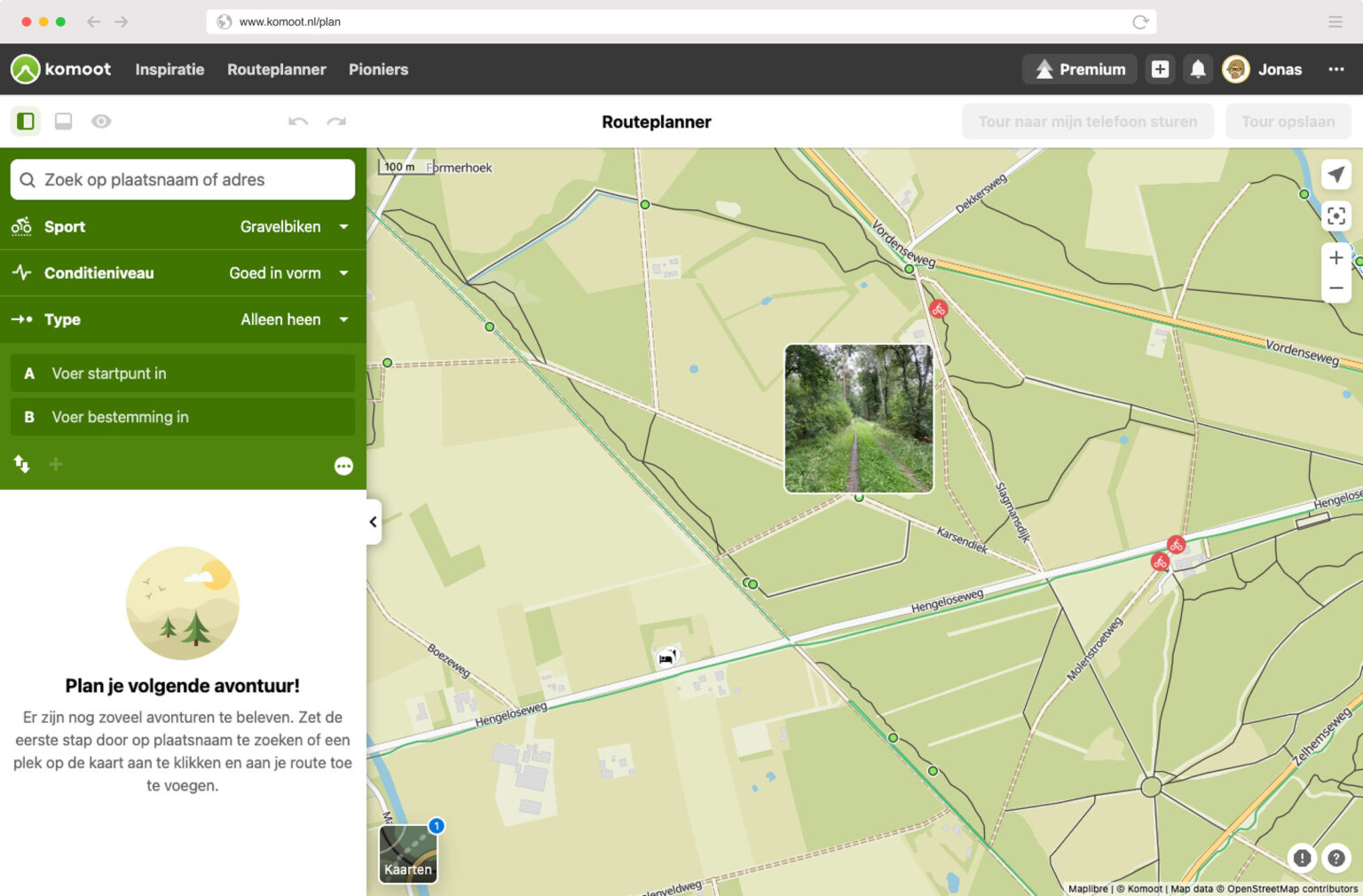Viewport: 1363px width, 896px height.
Task: Click the undo arrow in the toolbar
Action: (298, 121)
